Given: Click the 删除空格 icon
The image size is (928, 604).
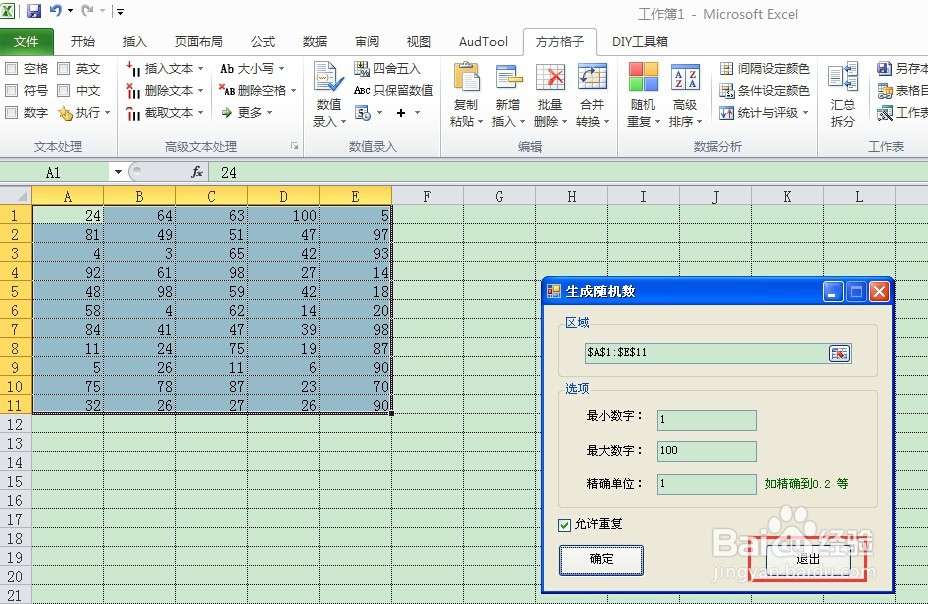Looking at the screenshot, I should 227,91.
